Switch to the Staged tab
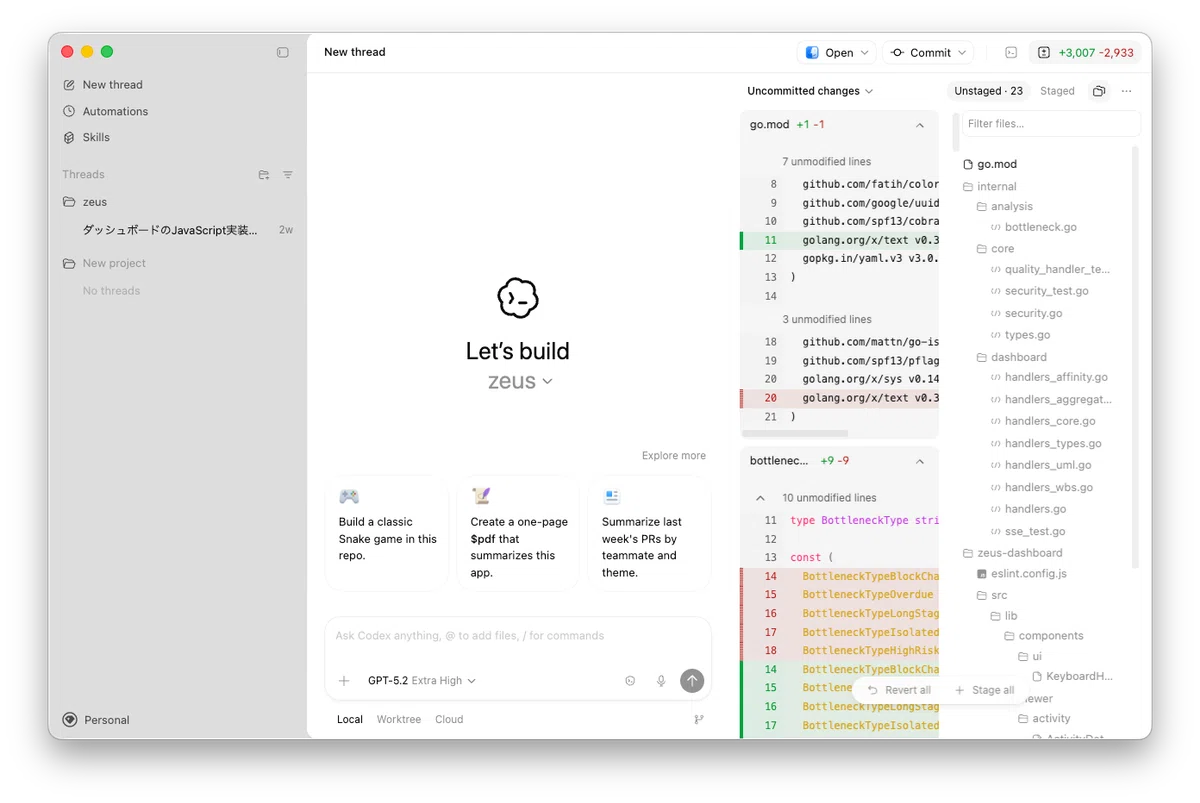Screen dimensions: 1200x803 pos(1057,91)
